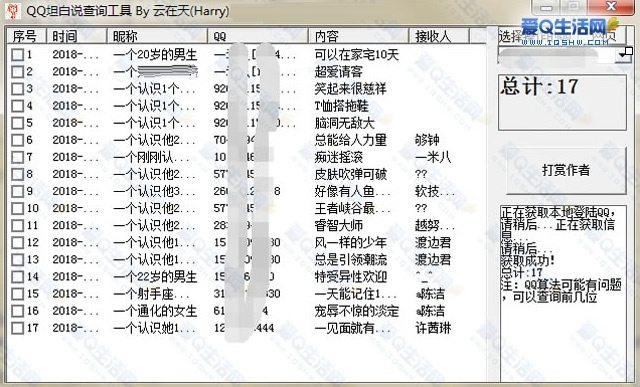Toggle the row 14 checkbox
This screenshot has height=387, width=640.
click(18, 277)
